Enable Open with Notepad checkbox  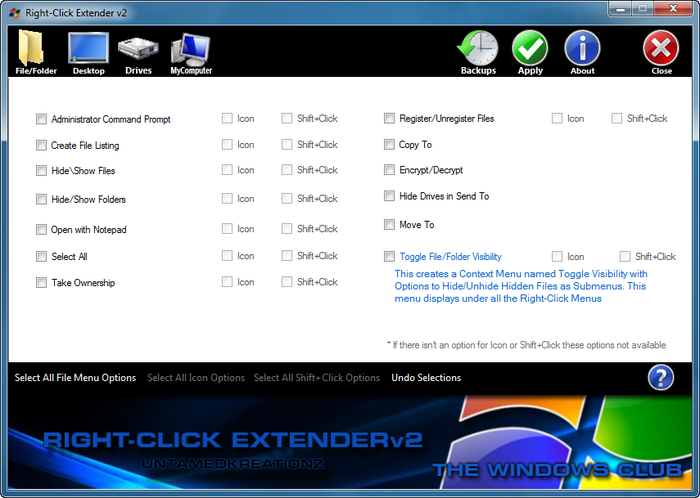[x=41, y=229]
